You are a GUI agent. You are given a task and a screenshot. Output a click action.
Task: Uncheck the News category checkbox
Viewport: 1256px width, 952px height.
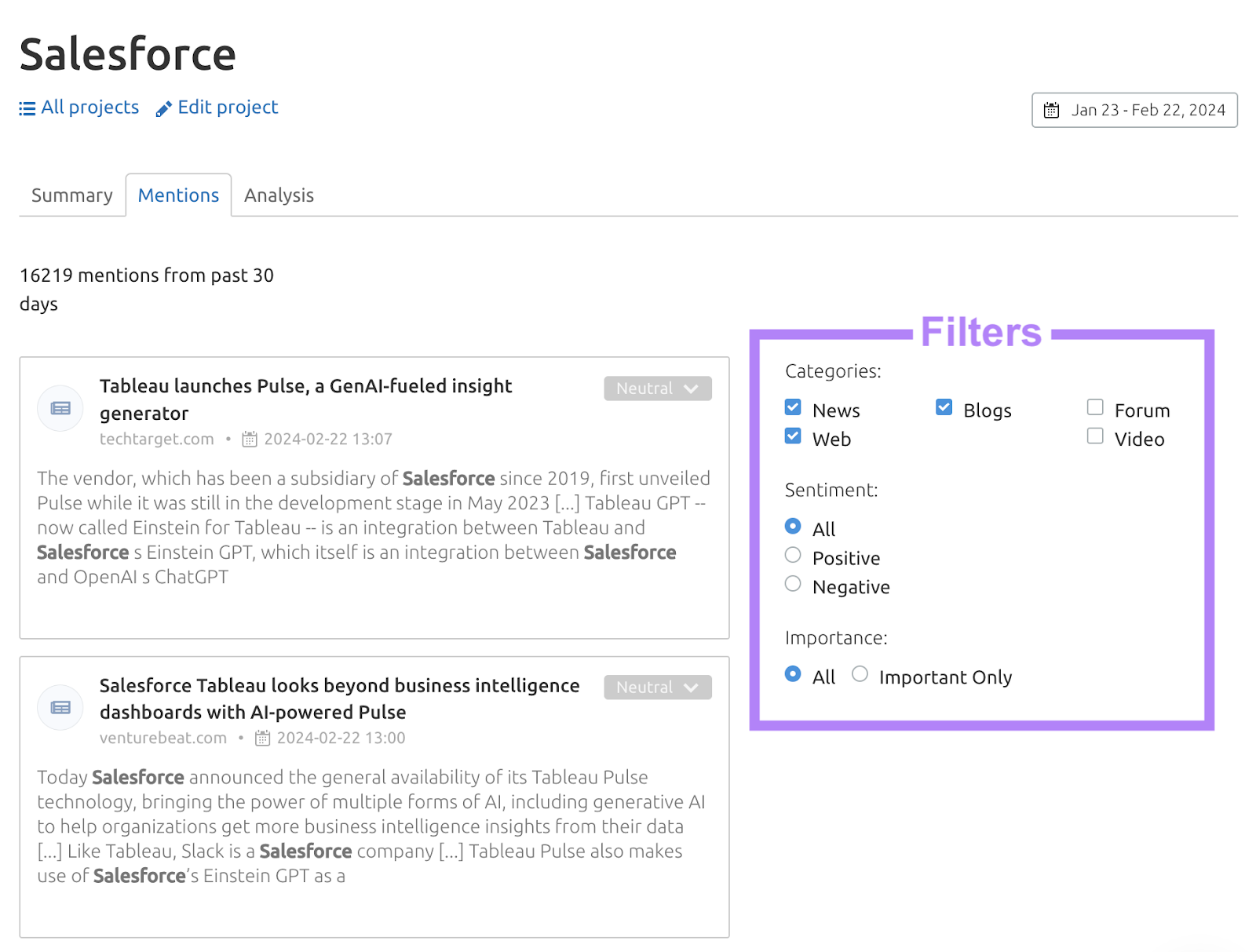(x=793, y=407)
